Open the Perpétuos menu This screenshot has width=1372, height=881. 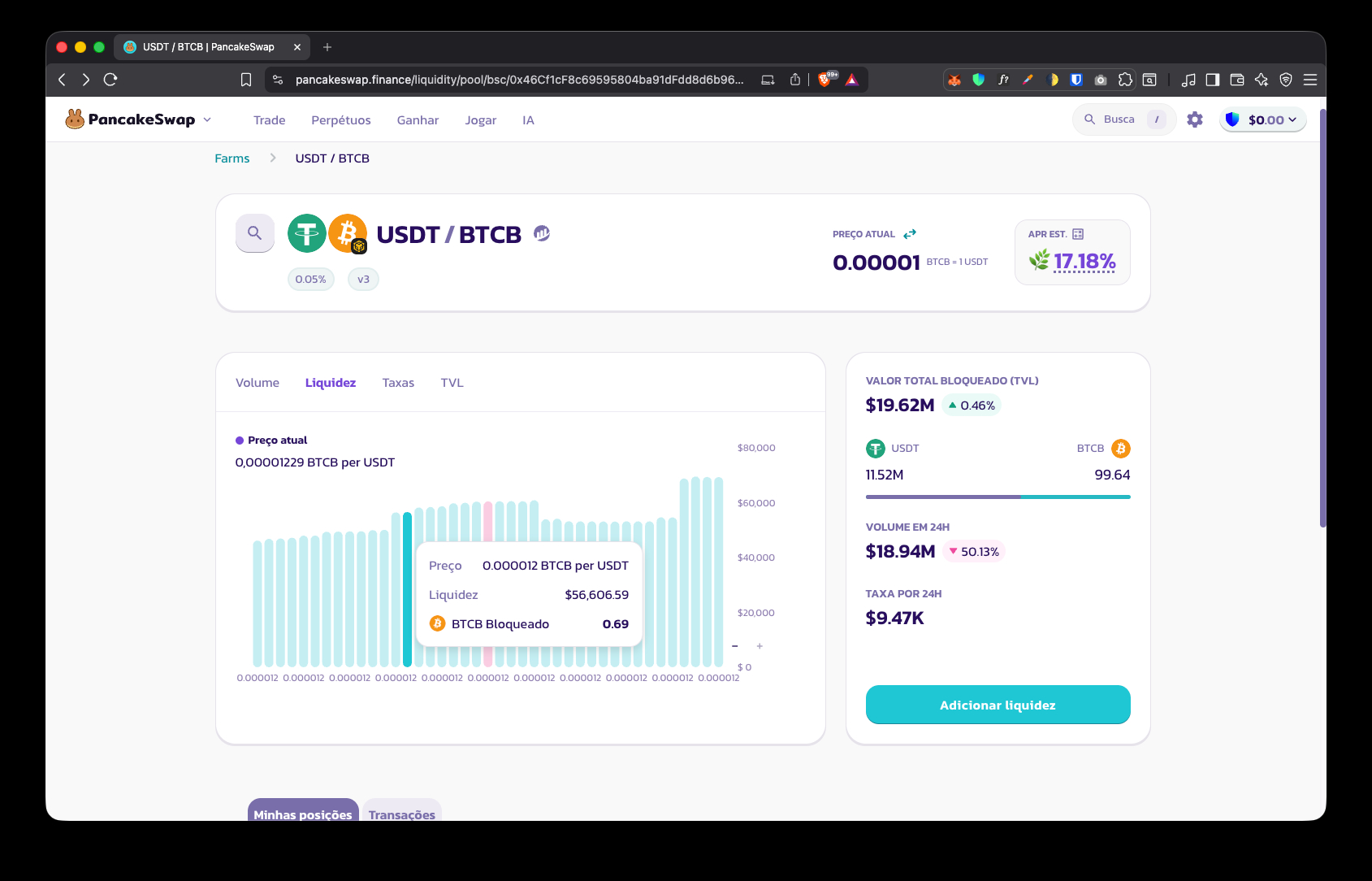pyautogui.click(x=341, y=120)
